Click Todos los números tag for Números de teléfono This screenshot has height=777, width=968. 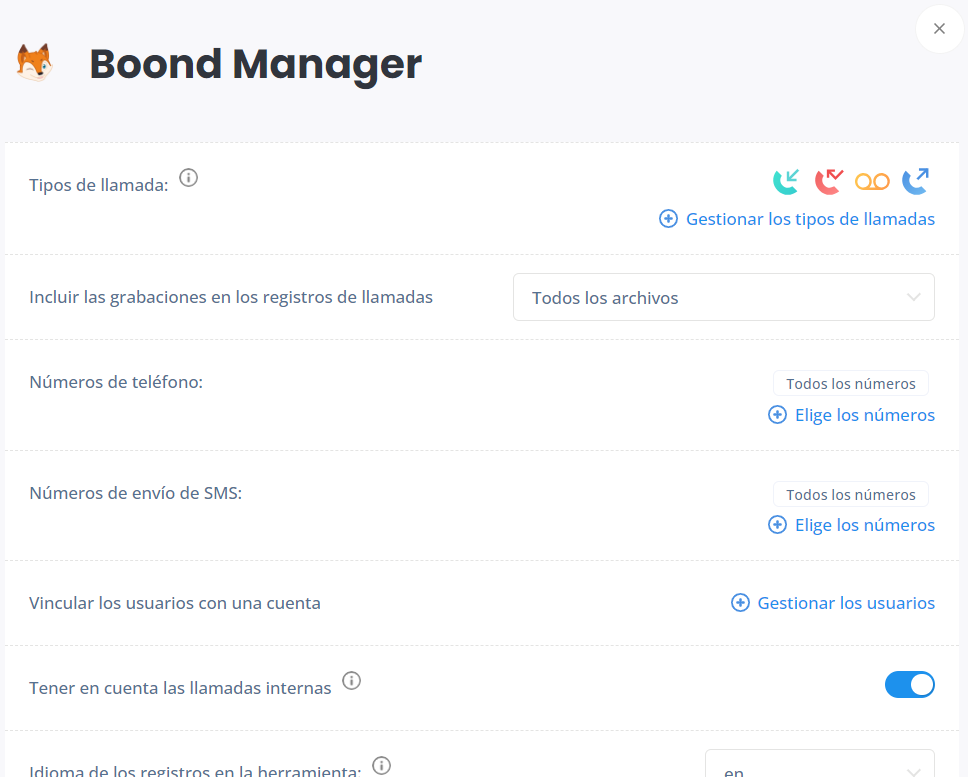point(851,383)
